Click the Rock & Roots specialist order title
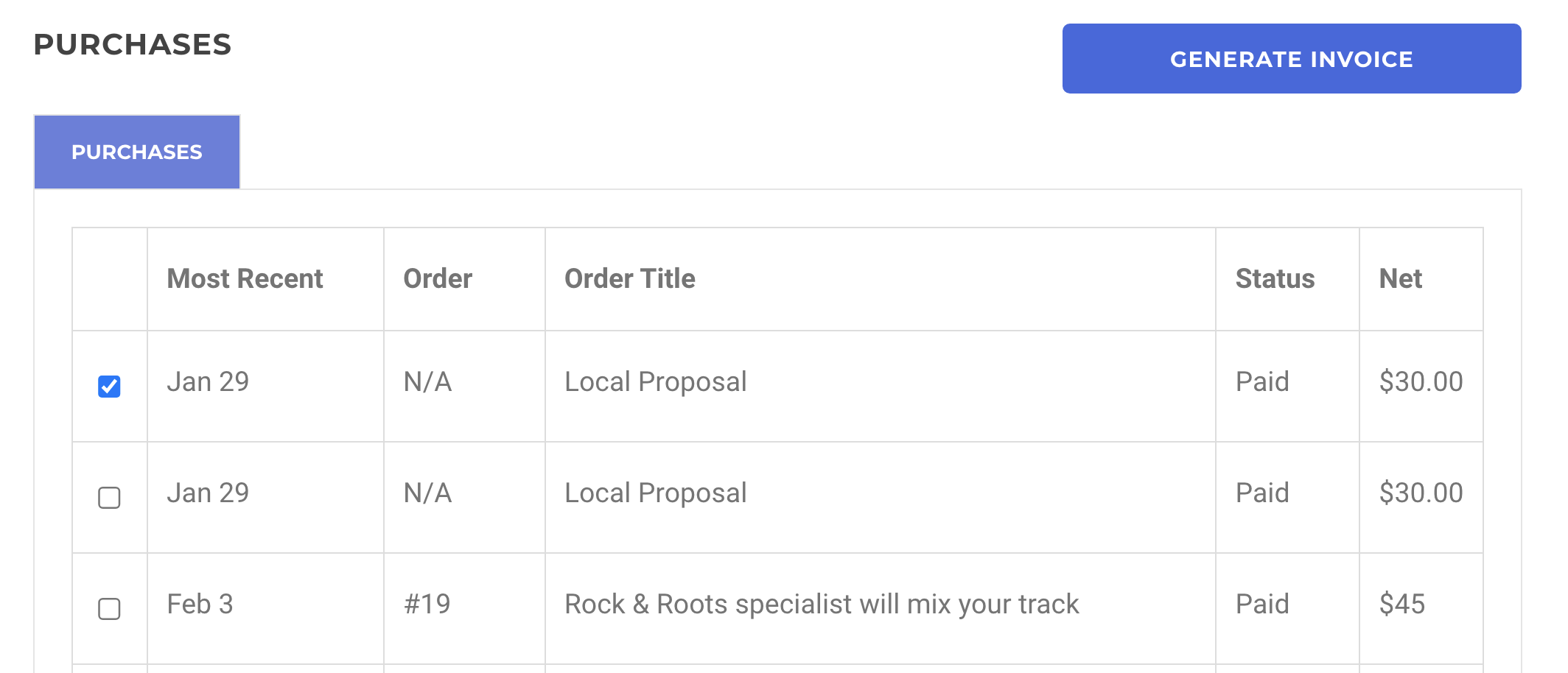Viewport: 1568px width, 673px height. (x=821, y=604)
